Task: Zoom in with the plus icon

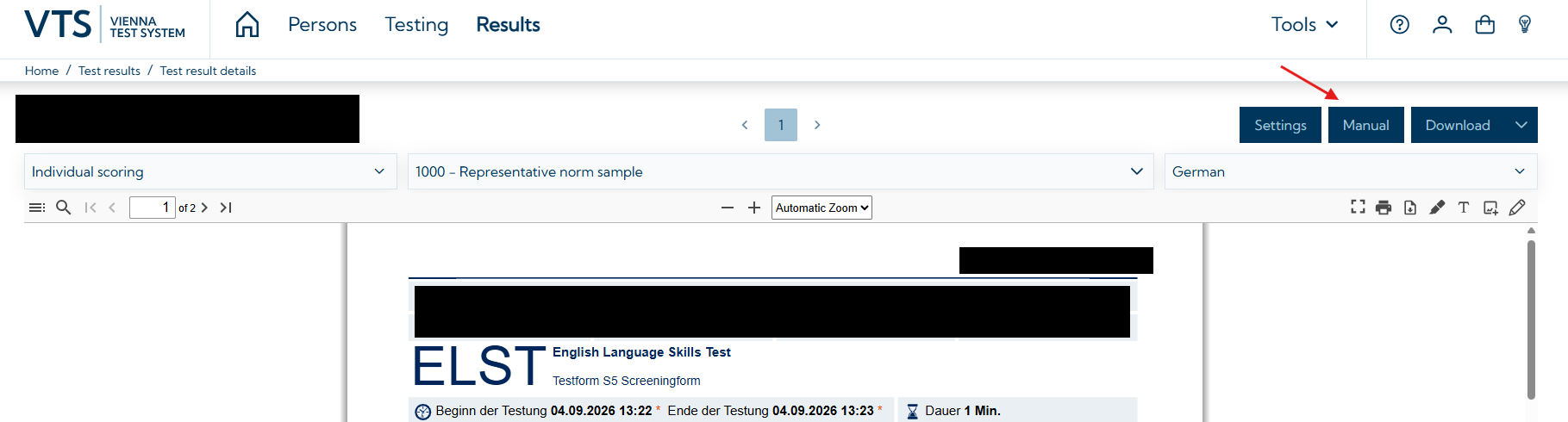Action: (754, 208)
